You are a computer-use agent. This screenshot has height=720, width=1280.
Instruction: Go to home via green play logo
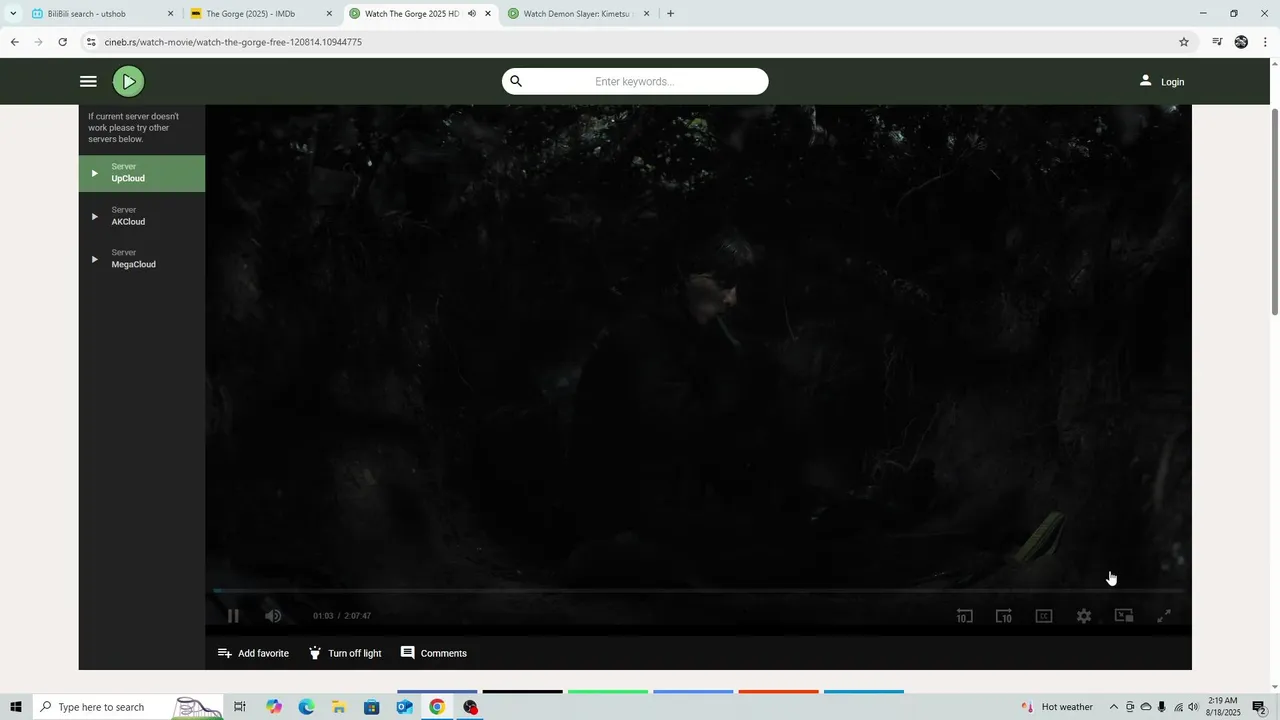[x=128, y=82]
